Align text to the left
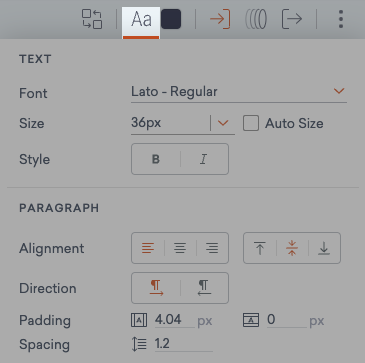Image resolution: width=365 pixels, height=363 pixels. 148,248
